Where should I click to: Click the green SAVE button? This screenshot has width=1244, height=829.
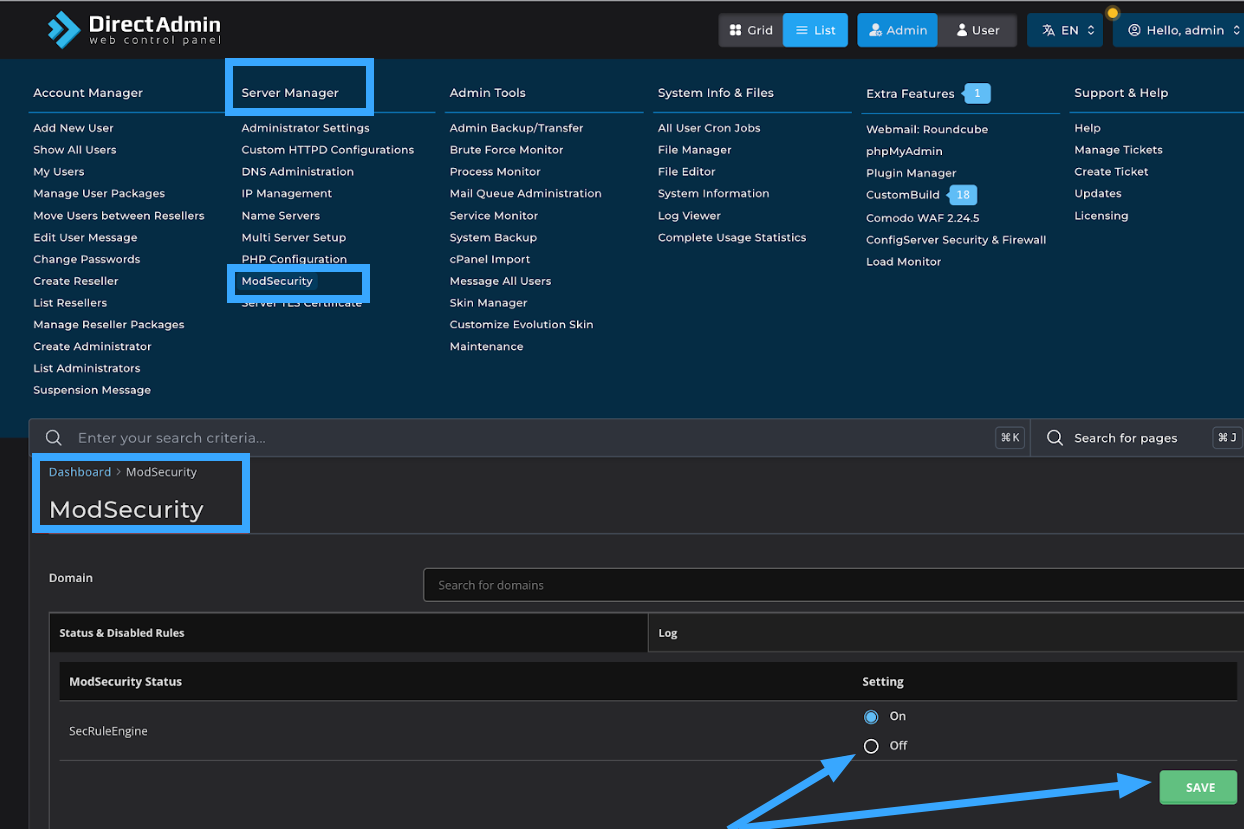click(1199, 788)
